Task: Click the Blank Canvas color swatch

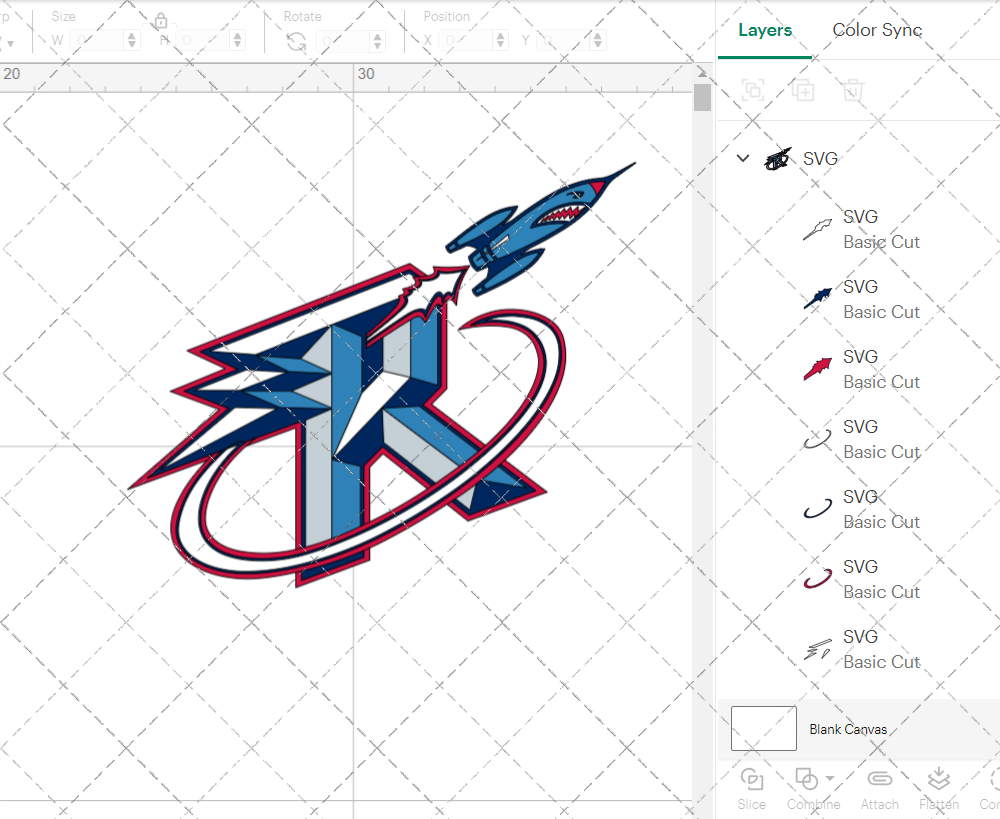Action: 764,728
